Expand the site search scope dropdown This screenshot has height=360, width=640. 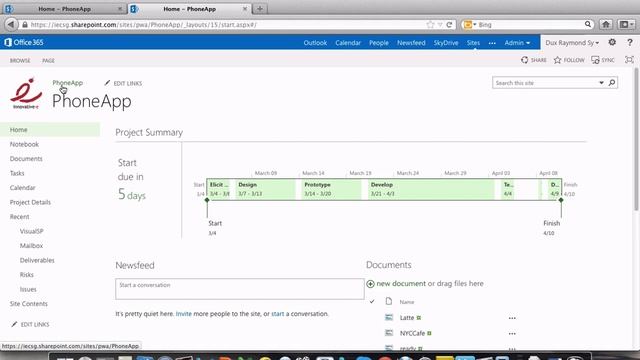tap(601, 83)
